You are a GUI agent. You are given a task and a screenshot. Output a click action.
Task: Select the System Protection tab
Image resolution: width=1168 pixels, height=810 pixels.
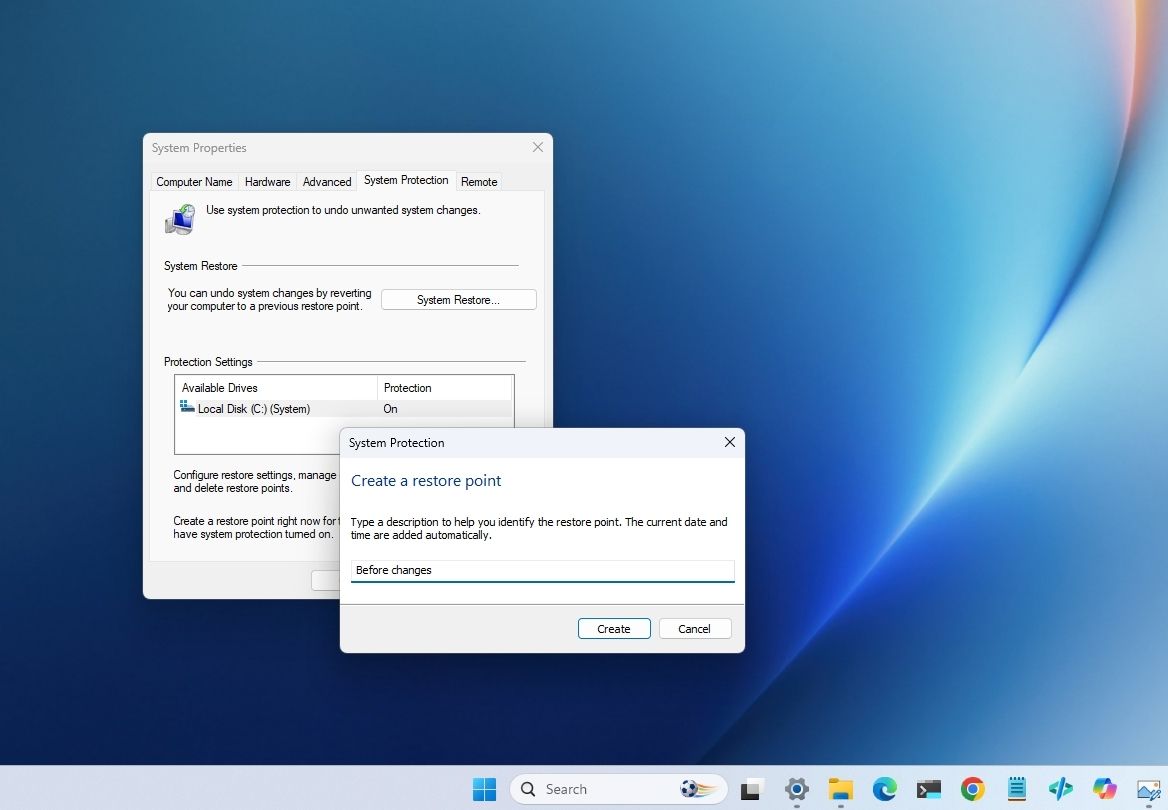tap(406, 180)
